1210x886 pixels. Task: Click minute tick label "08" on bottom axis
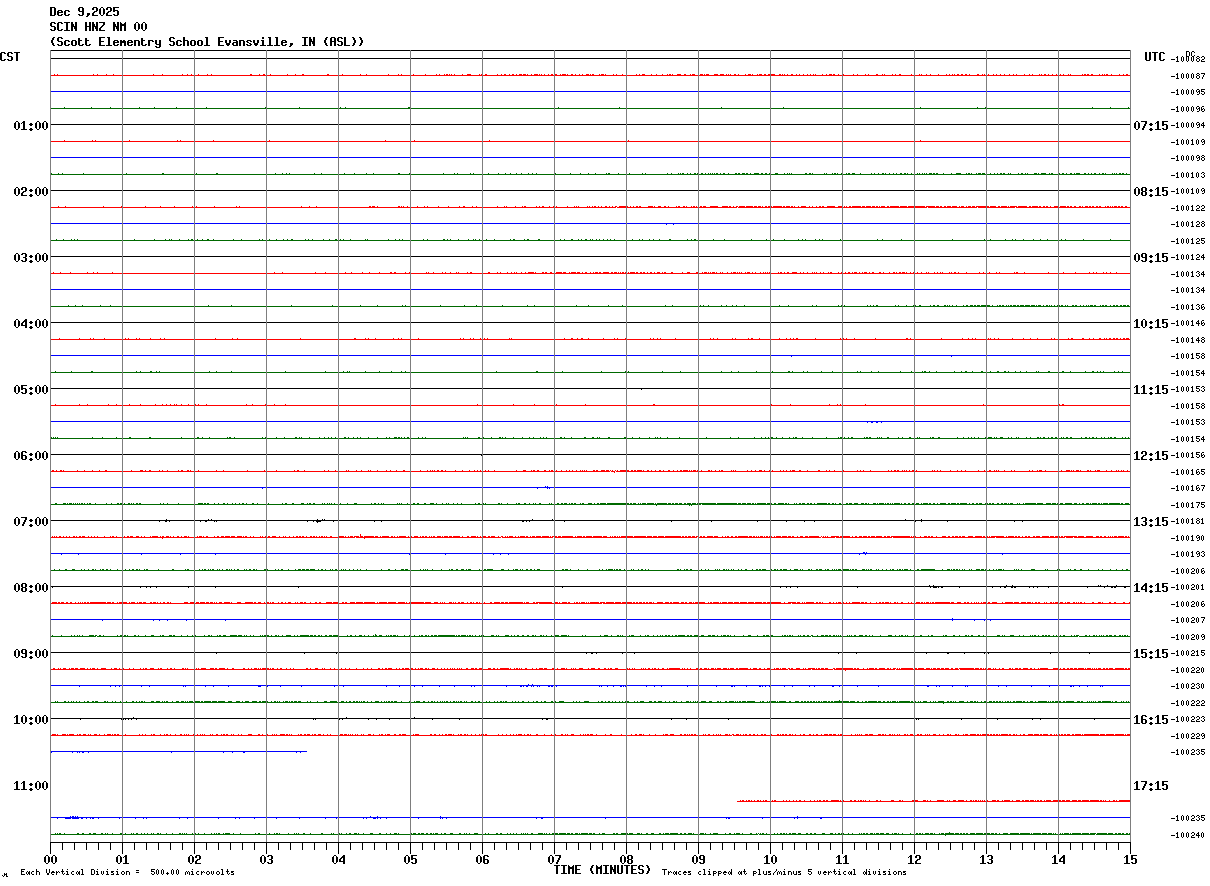point(626,860)
